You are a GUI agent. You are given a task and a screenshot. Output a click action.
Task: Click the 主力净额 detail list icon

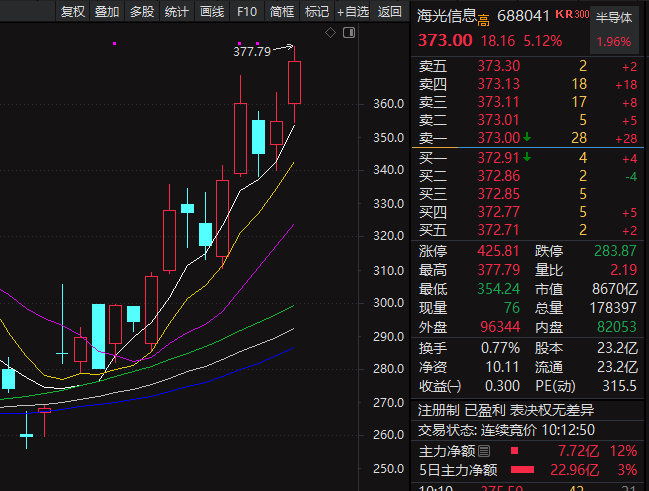tap(484, 451)
